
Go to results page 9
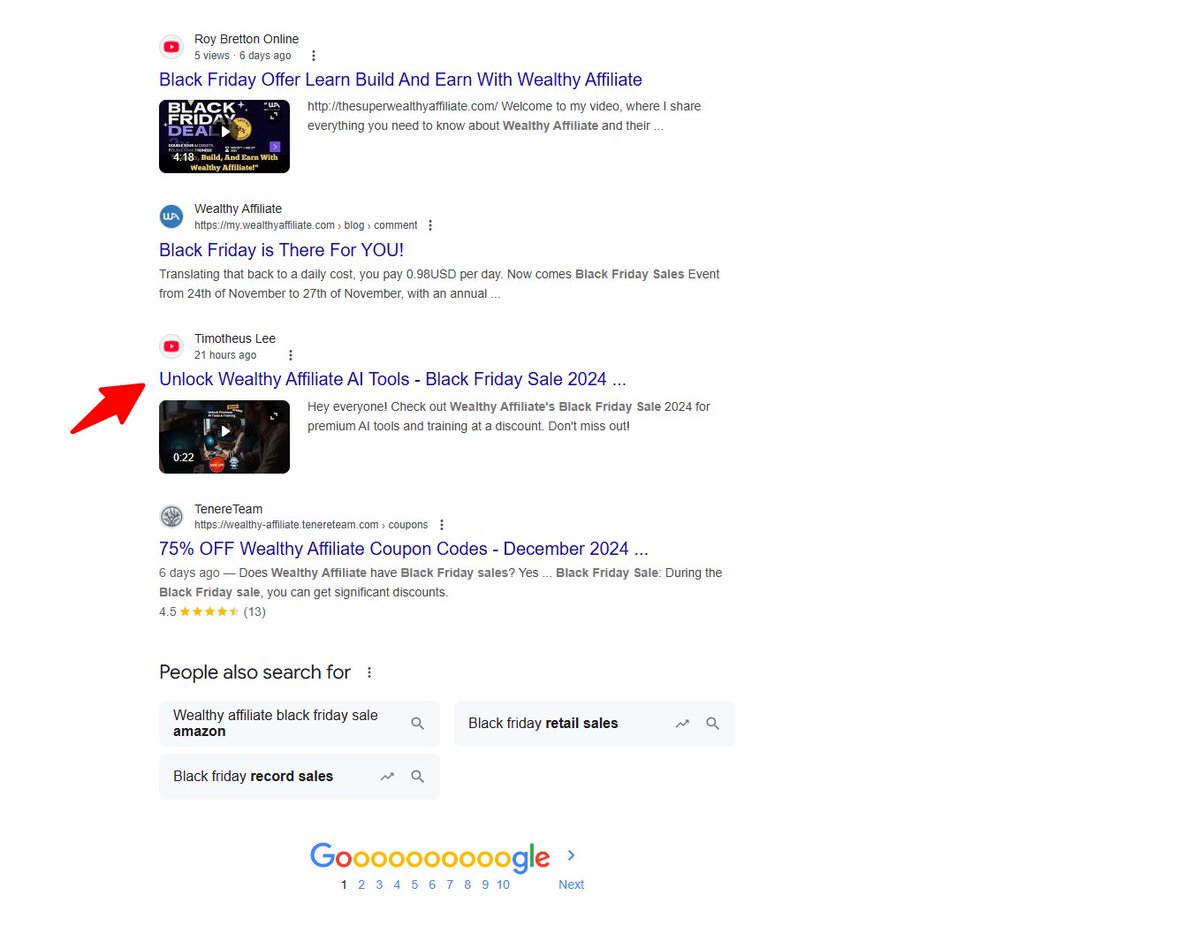point(485,885)
